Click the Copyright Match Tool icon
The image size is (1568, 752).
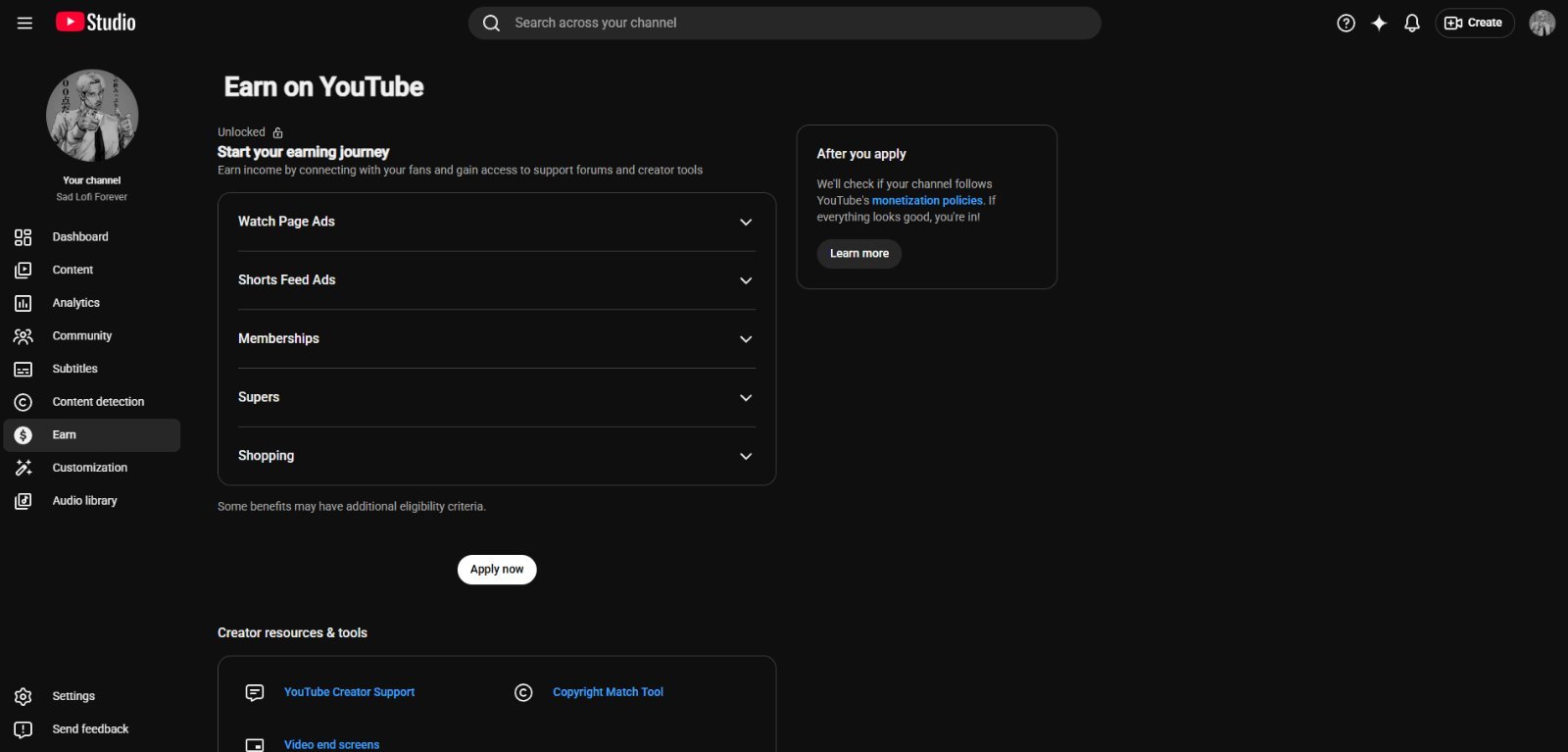click(x=523, y=693)
